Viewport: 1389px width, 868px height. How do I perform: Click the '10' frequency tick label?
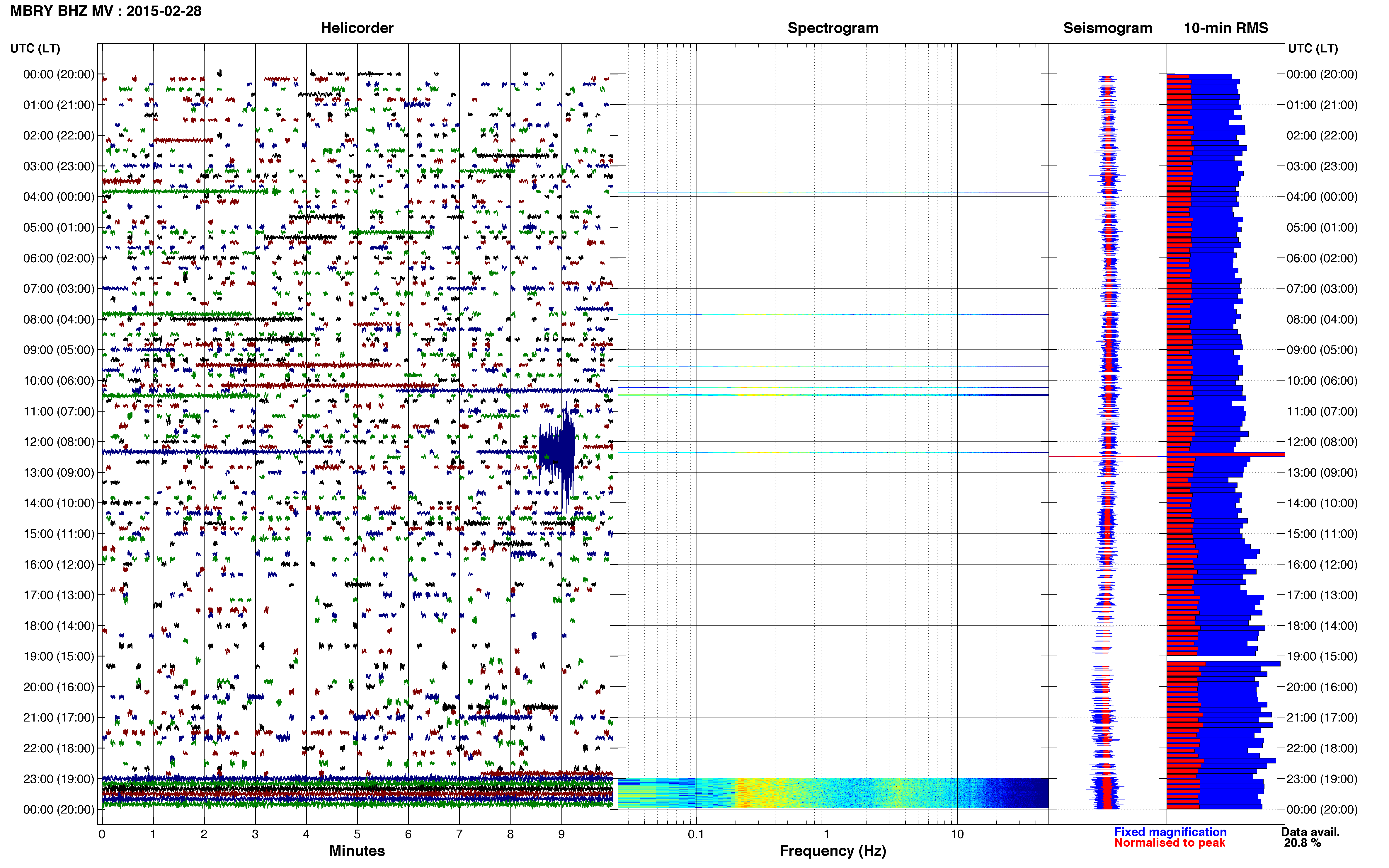[957, 834]
